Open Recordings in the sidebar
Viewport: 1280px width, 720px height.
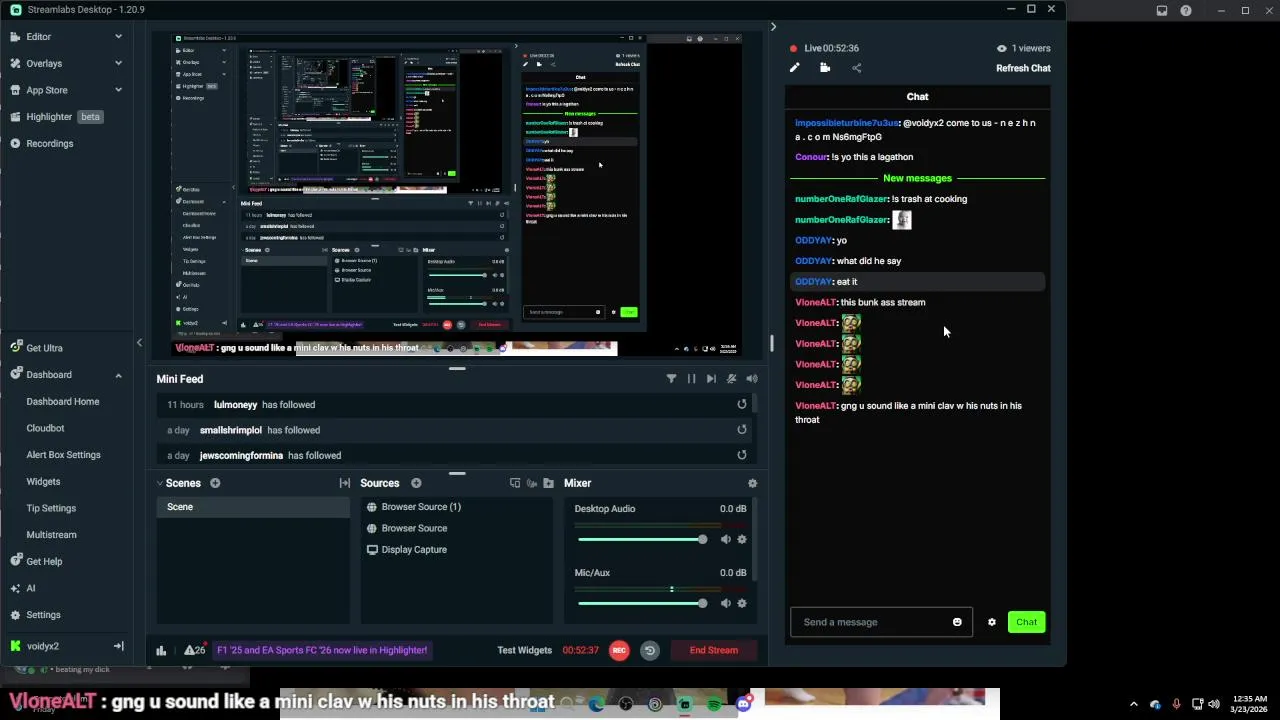point(49,144)
